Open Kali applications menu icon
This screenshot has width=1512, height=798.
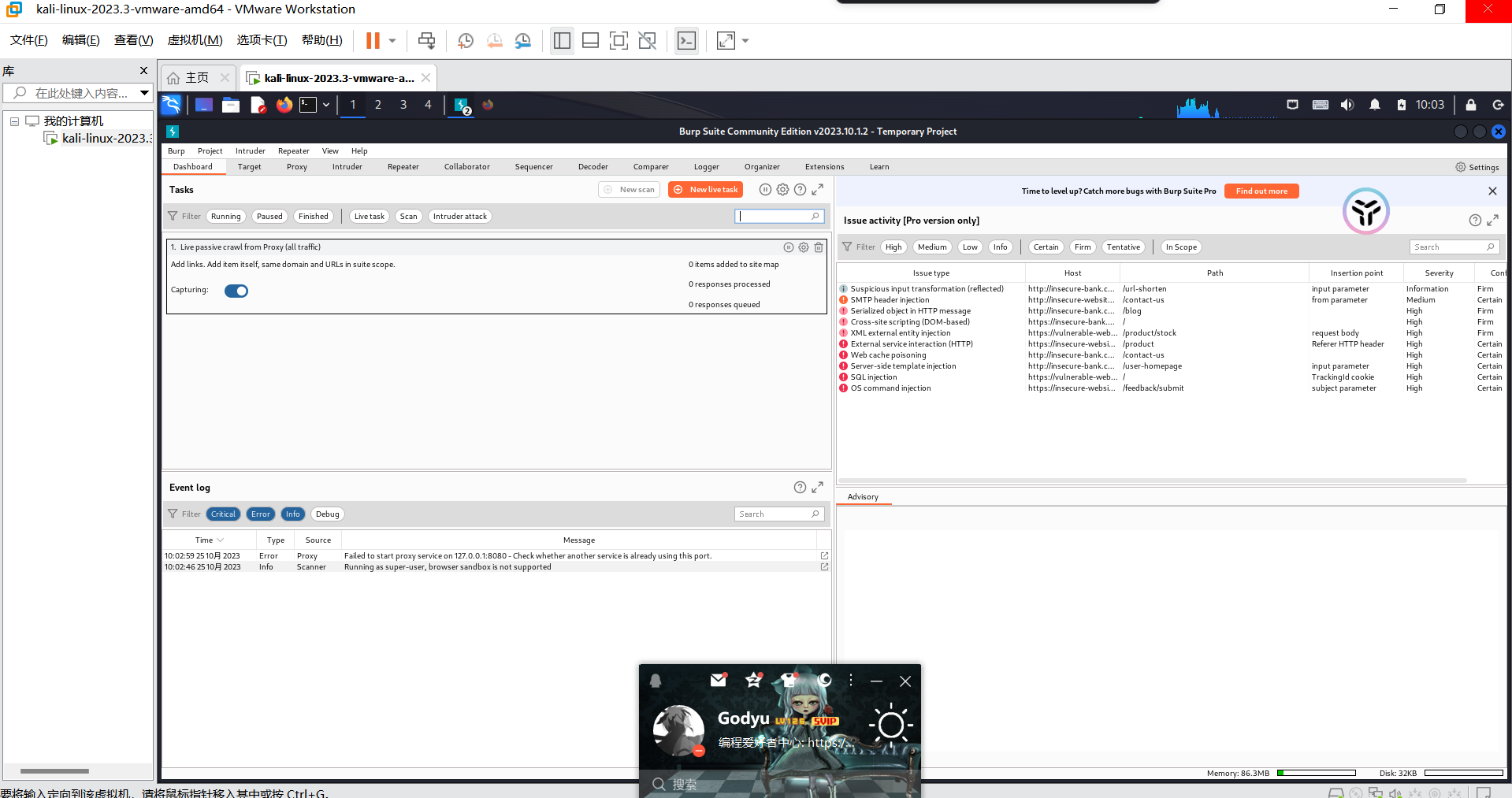click(171, 105)
